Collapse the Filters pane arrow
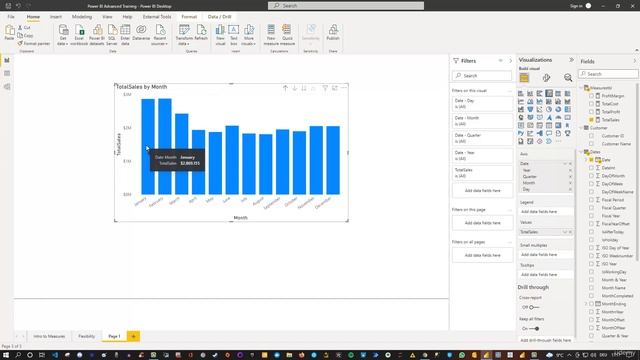This screenshot has height=360, width=640. [510, 61]
